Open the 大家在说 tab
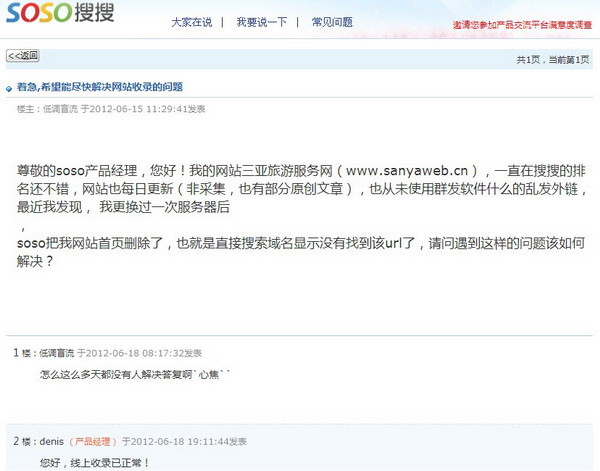This screenshot has height=471, width=600. point(191,21)
